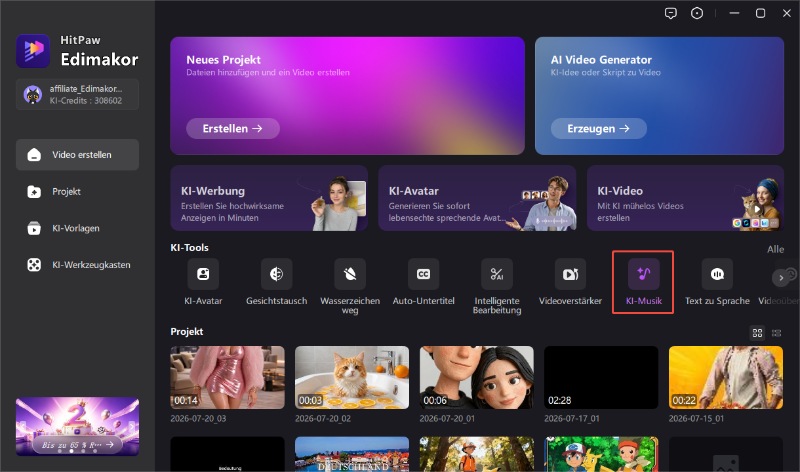
Task: Open KI-Vorlagen sidebar item
Action: 77,229
